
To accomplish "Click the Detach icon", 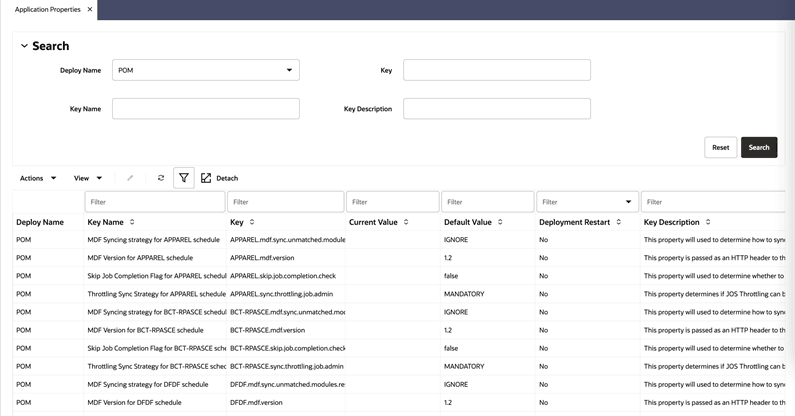I will [206, 178].
